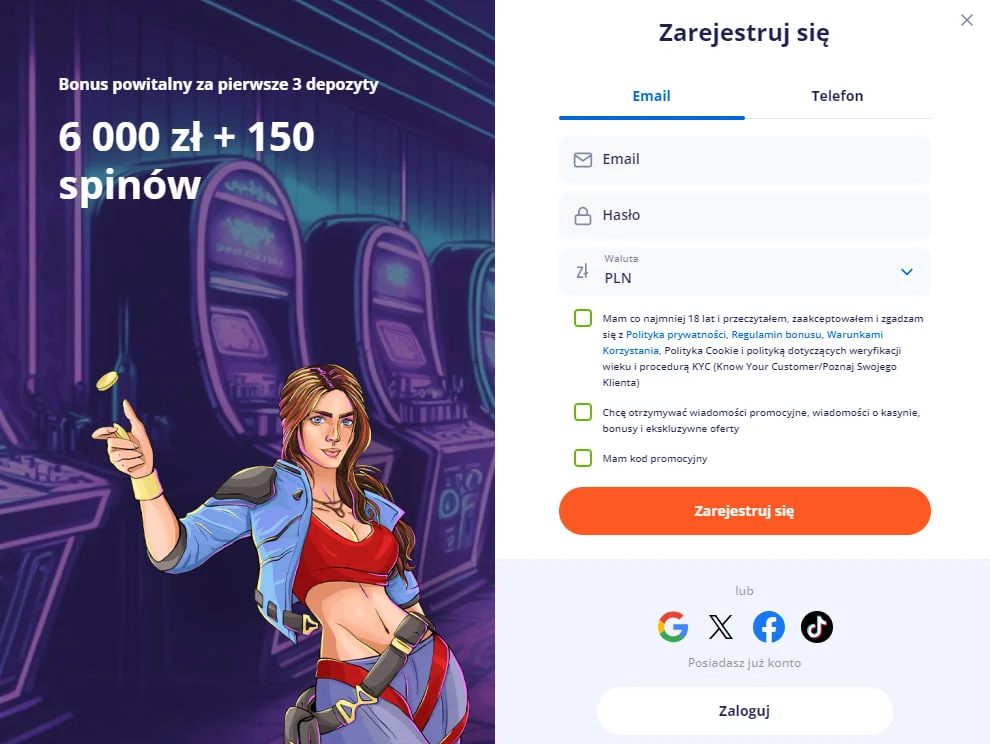Sign up with the Facebook icon

pos(768,627)
